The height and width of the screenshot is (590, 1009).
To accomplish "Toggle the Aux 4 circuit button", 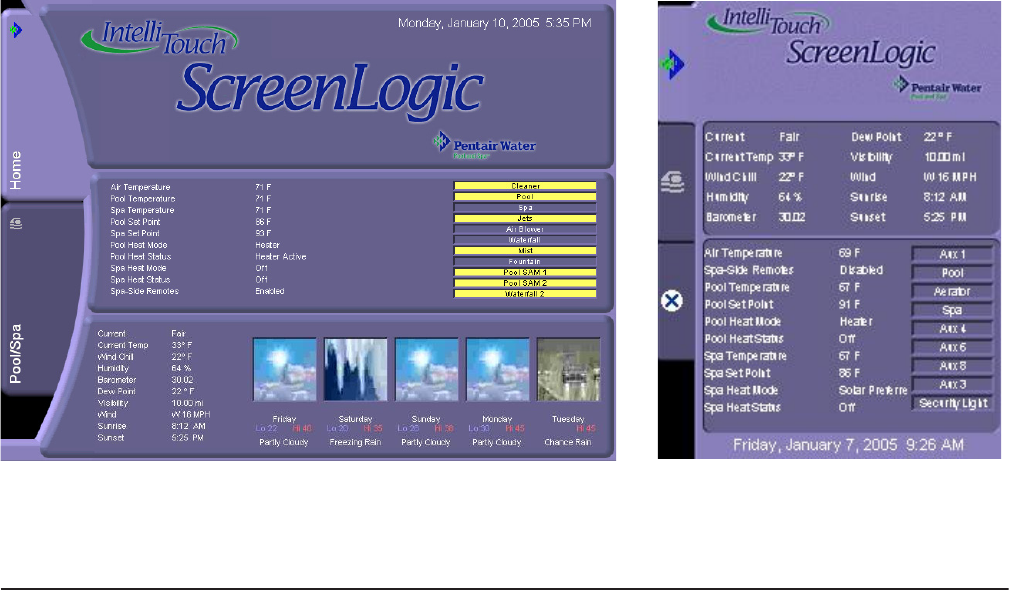I will tap(952, 329).
